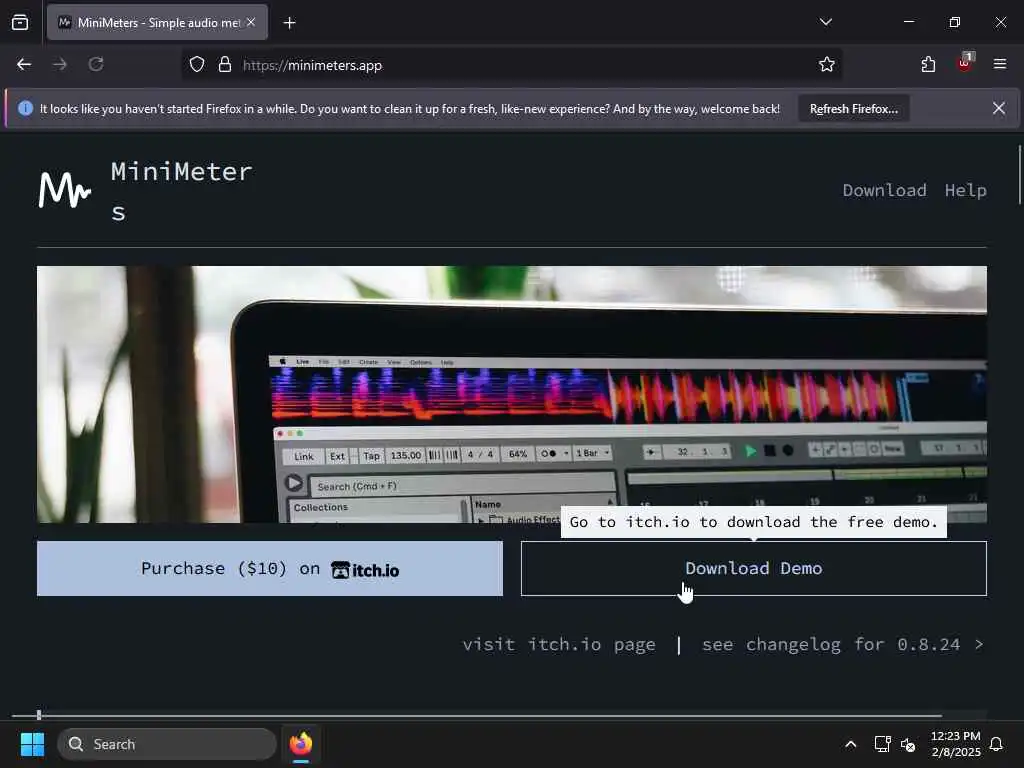
Task: Open the Extensions puzzle icon
Action: (x=928, y=64)
